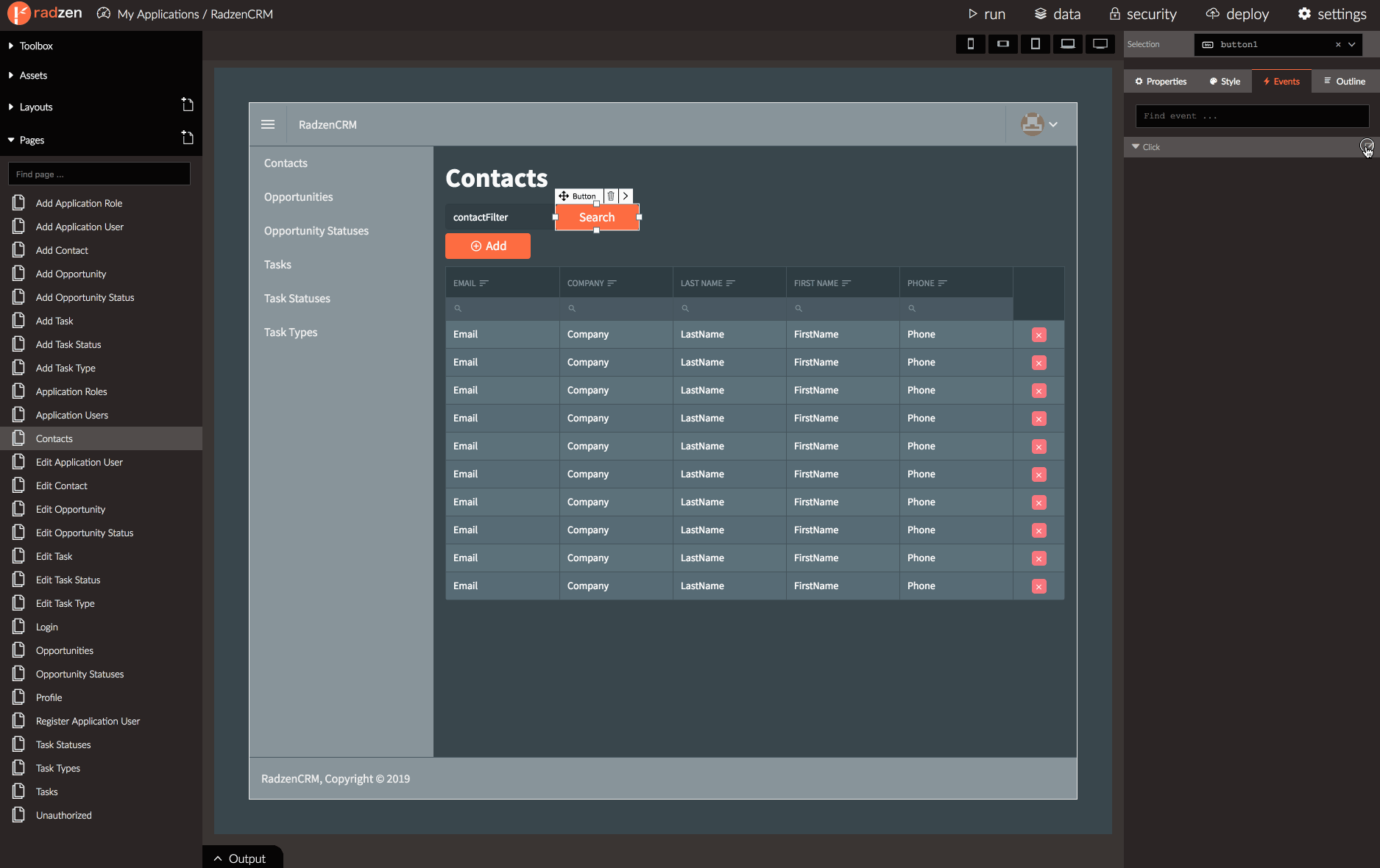This screenshot has width=1380, height=868.
Task: Collapse the Click event section
Action: click(1136, 146)
